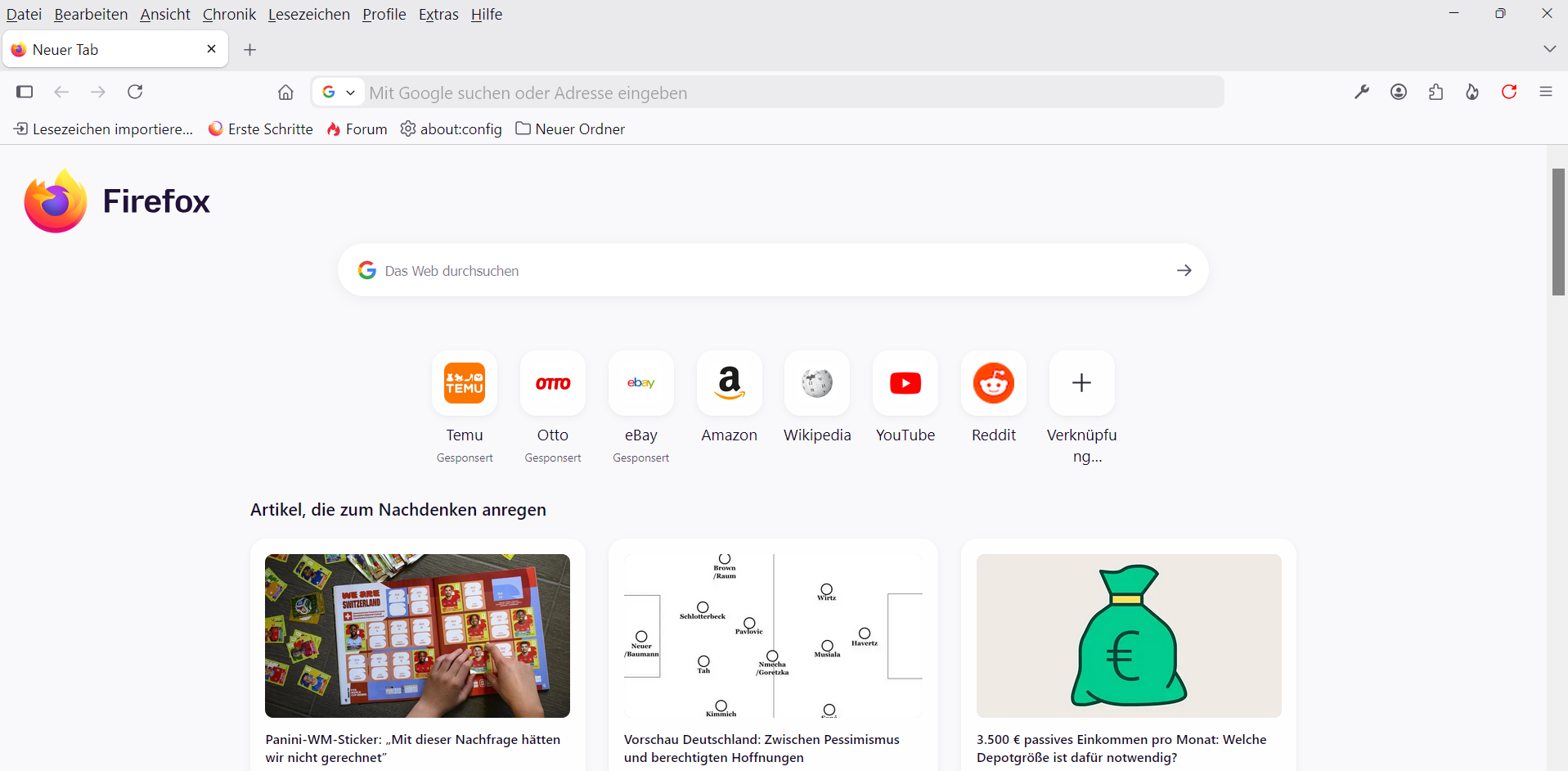
Task: Open the Neuer Ordner bookmark folder
Action: [570, 128]
